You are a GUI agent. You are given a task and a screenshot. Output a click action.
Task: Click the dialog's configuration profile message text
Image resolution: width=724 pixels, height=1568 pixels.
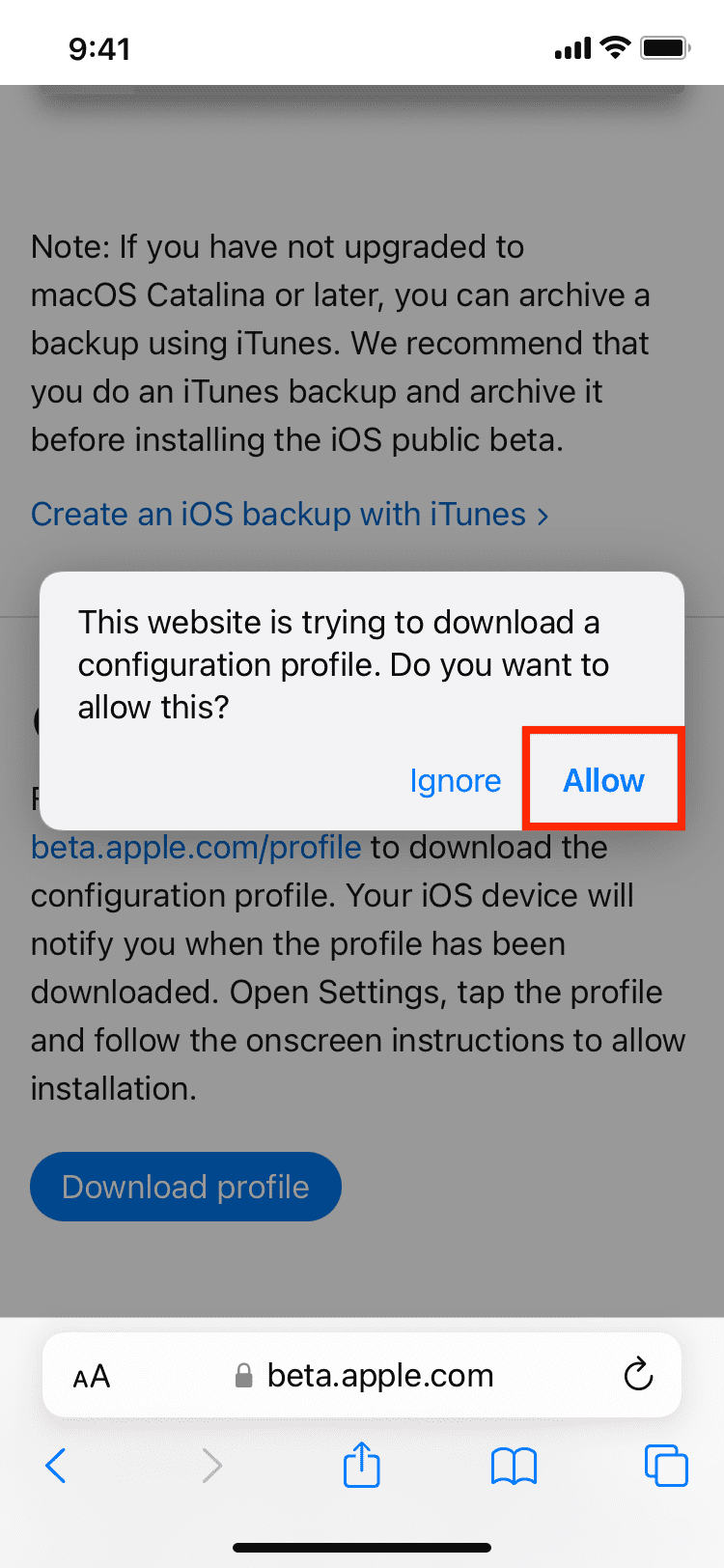pos(344,664)
